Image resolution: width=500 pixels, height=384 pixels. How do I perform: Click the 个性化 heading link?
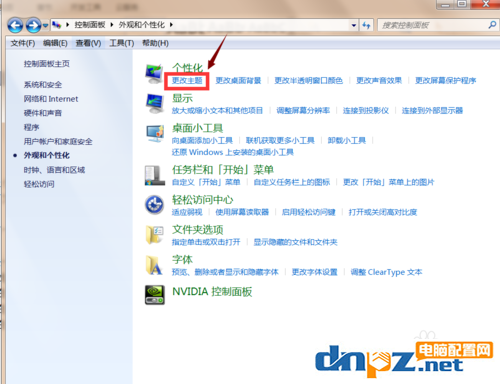[187, 68]
